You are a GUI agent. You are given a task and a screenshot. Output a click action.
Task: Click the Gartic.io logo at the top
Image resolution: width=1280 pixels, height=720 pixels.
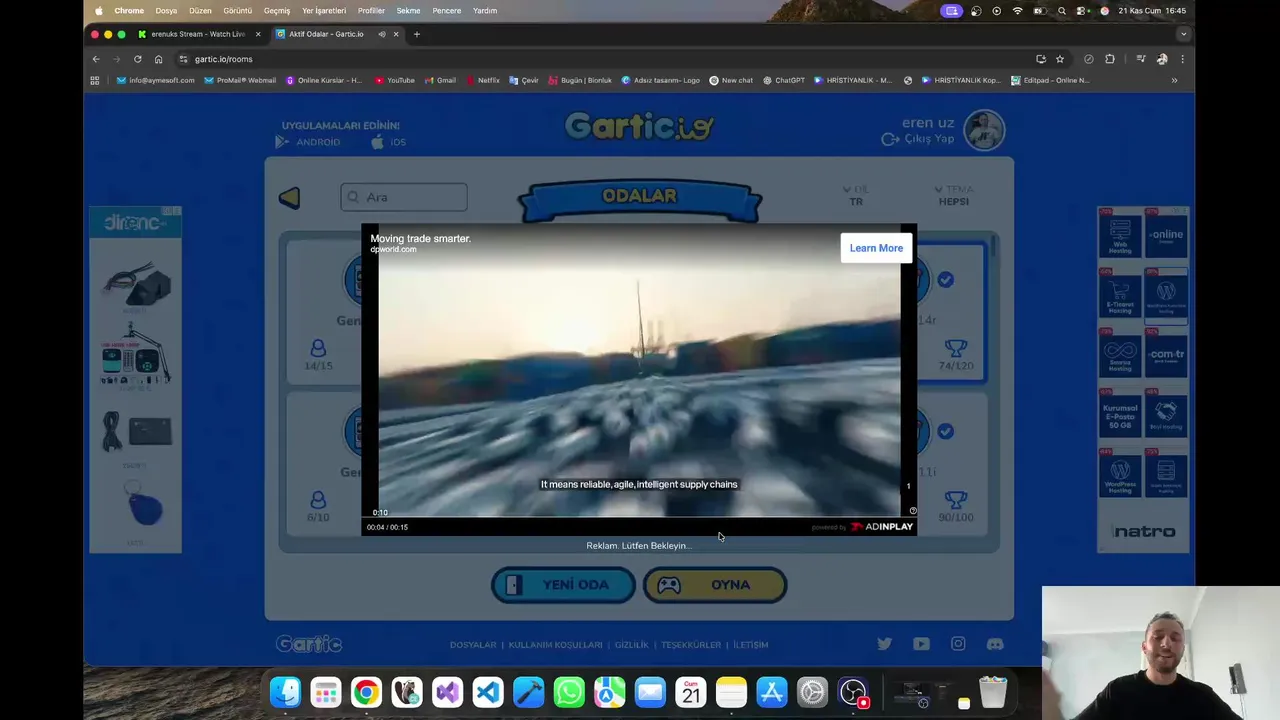(x=639, y=127)
